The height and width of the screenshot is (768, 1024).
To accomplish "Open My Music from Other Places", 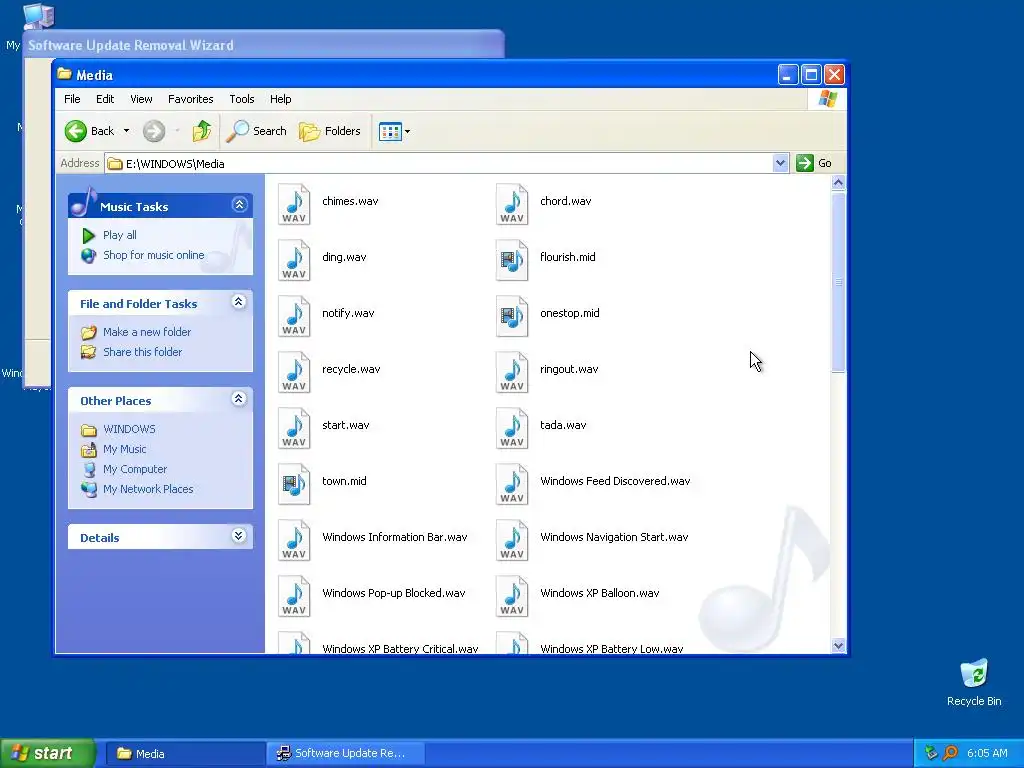I will pos(125,449).
